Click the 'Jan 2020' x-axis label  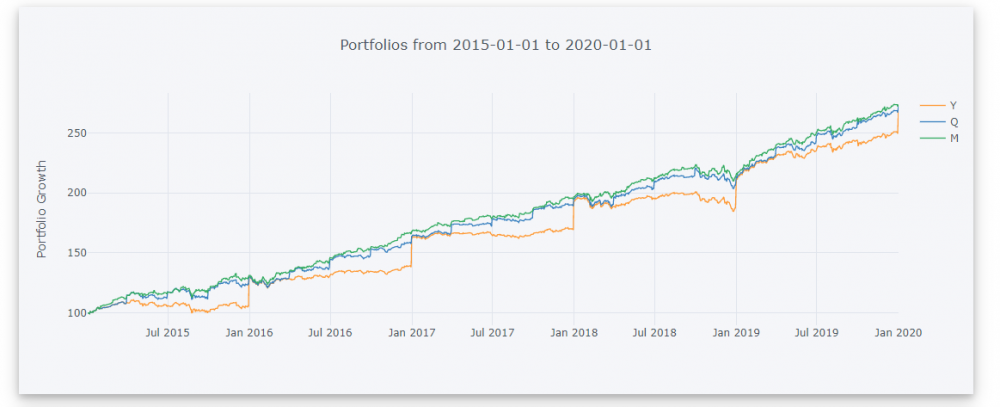[x=898, y=332]
